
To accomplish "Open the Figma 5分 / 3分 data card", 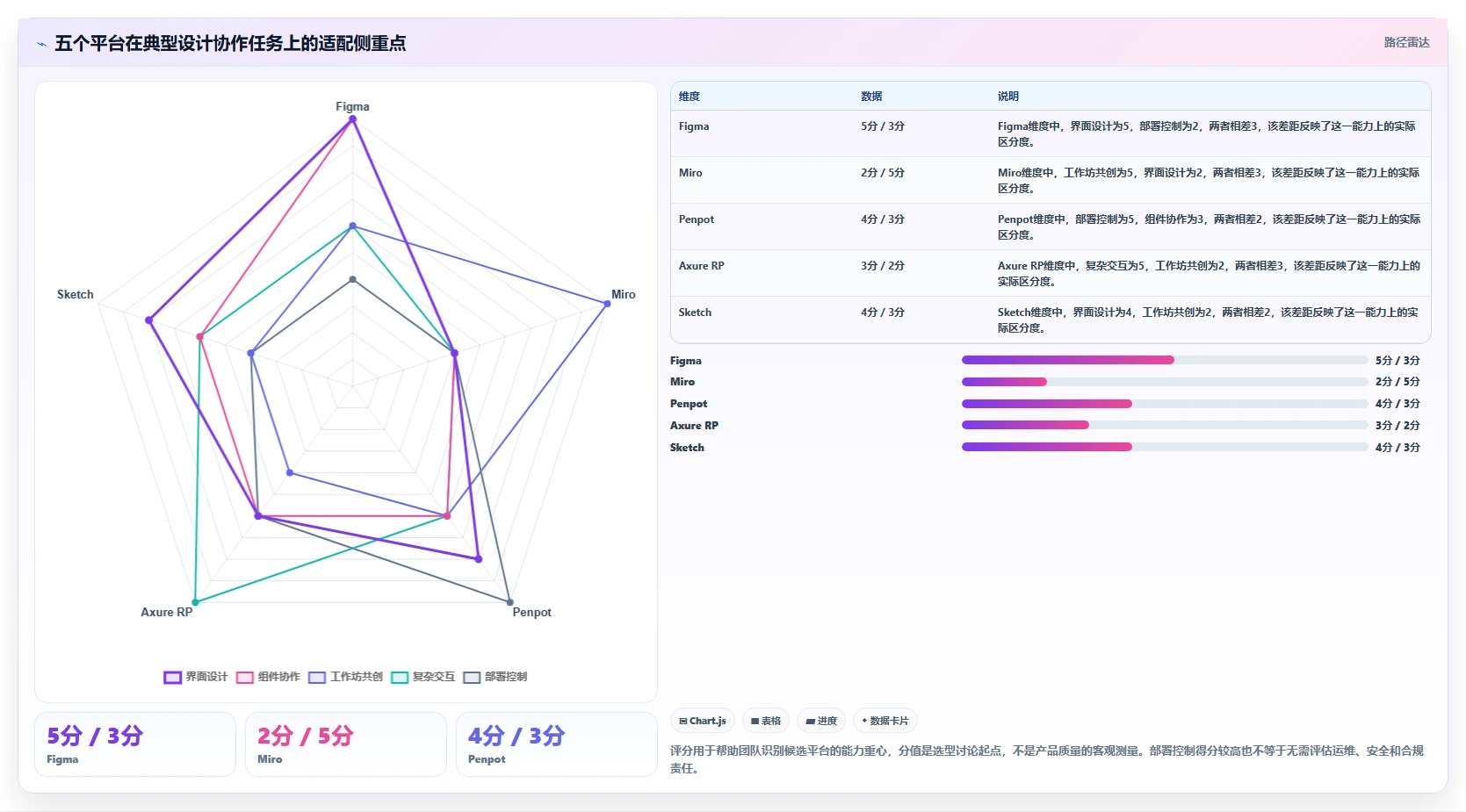I will [135, 744].
